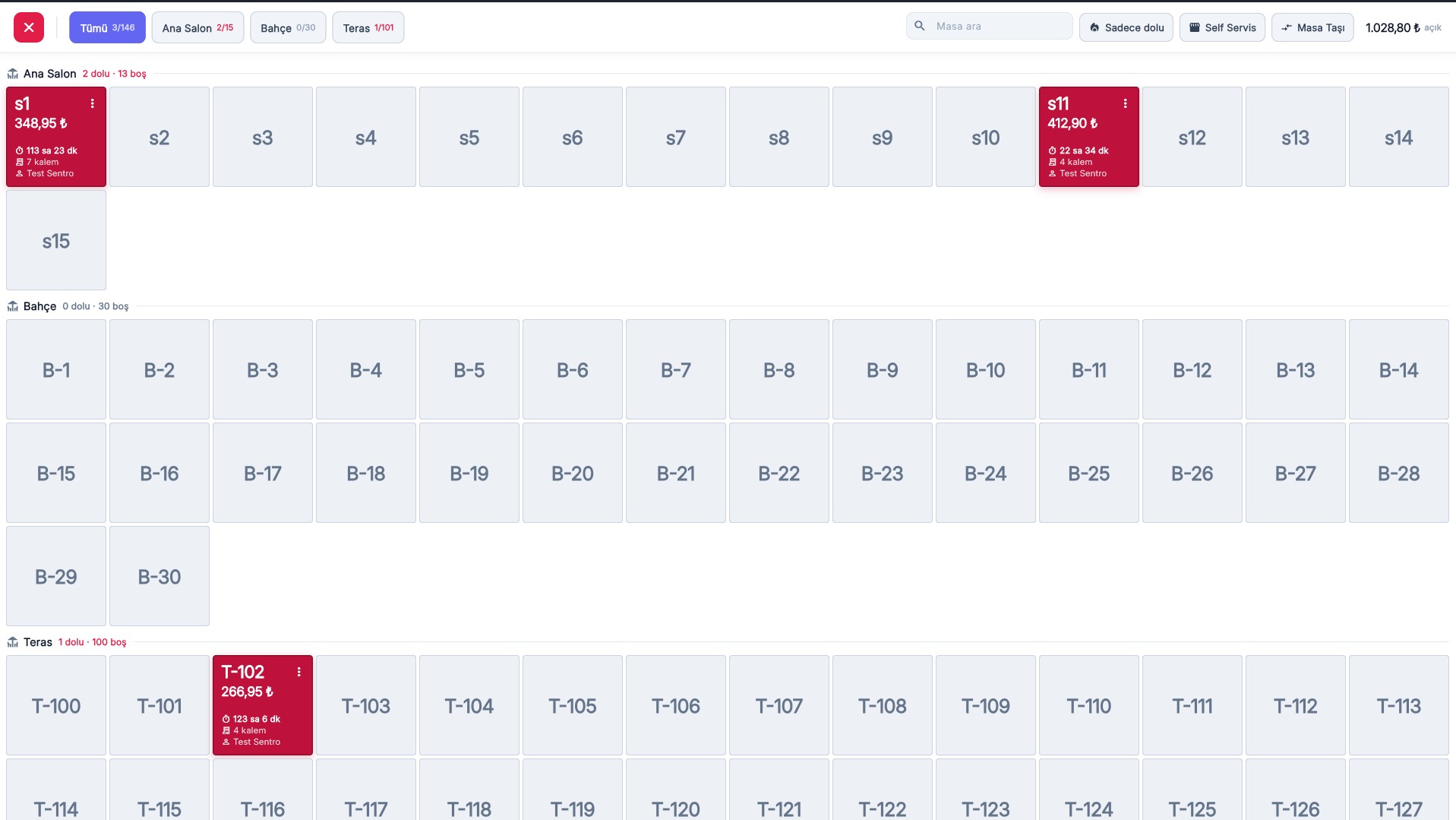Click the '0 dolu · 30 boş' status text
Image resolution: width=1456 pixels, height=820 pixels.
click(x=96, y=306)
